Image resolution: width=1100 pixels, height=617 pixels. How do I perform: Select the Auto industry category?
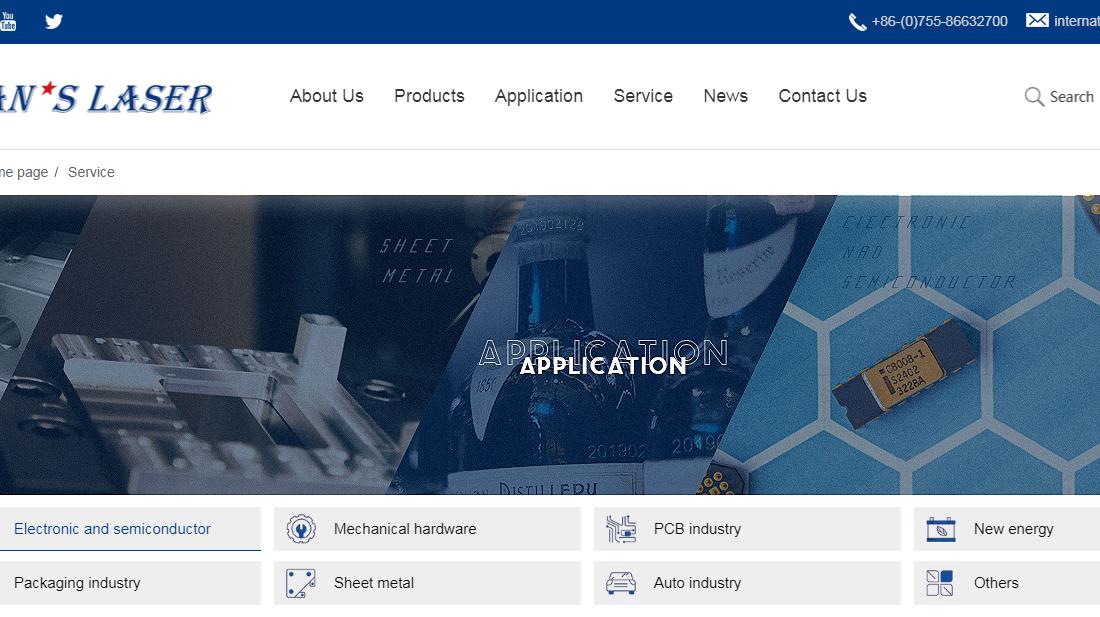[x=747, y=583]
